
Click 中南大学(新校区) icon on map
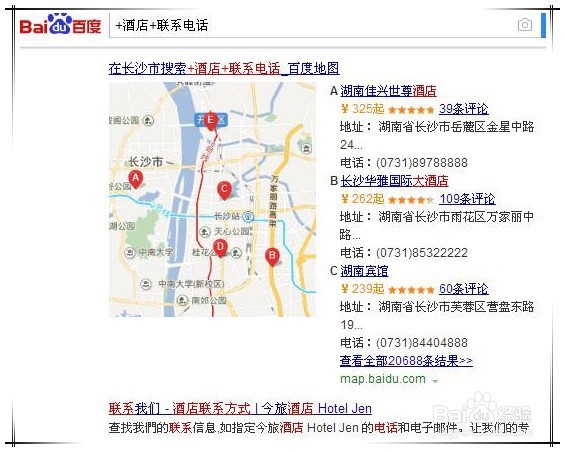(146, 284)
